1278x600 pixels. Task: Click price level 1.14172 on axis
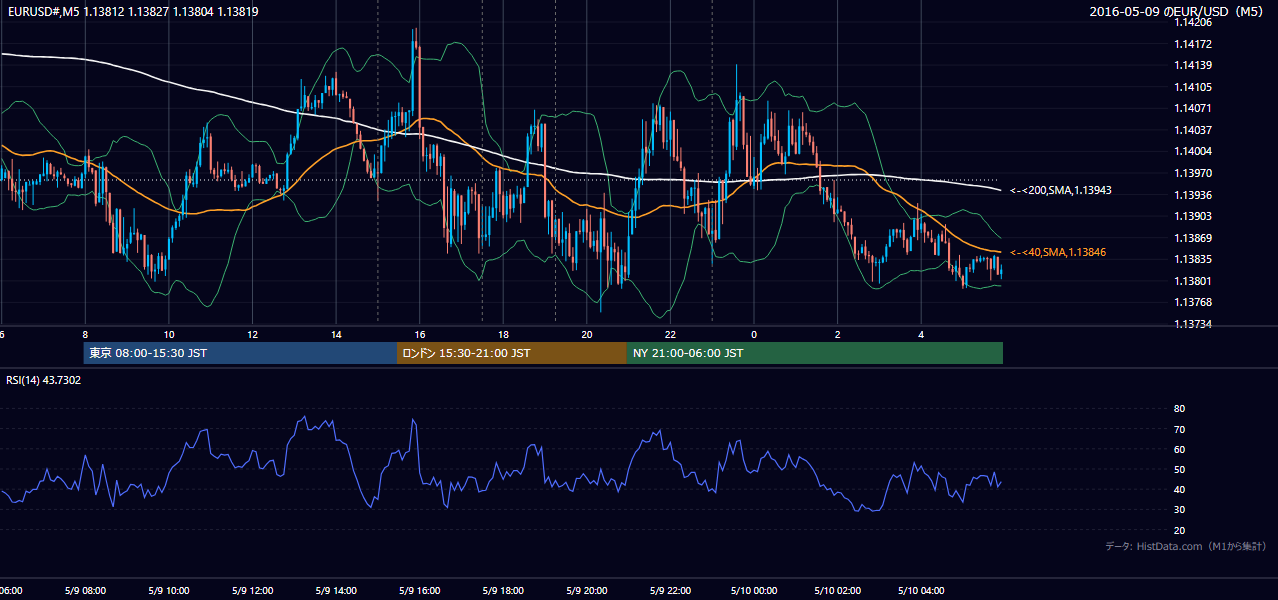1191,44
